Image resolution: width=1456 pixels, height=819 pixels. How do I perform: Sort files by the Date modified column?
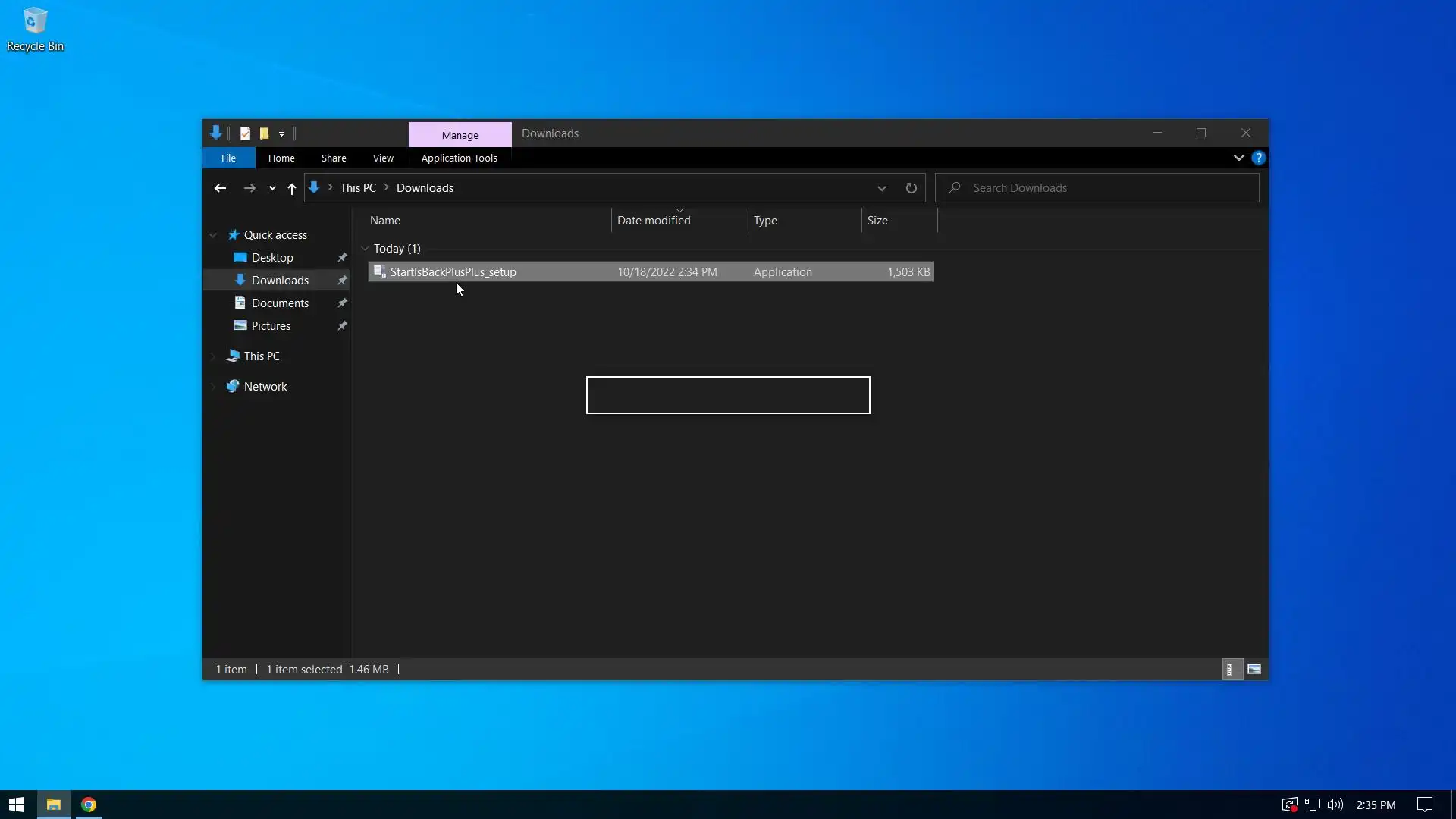(654, 221)
